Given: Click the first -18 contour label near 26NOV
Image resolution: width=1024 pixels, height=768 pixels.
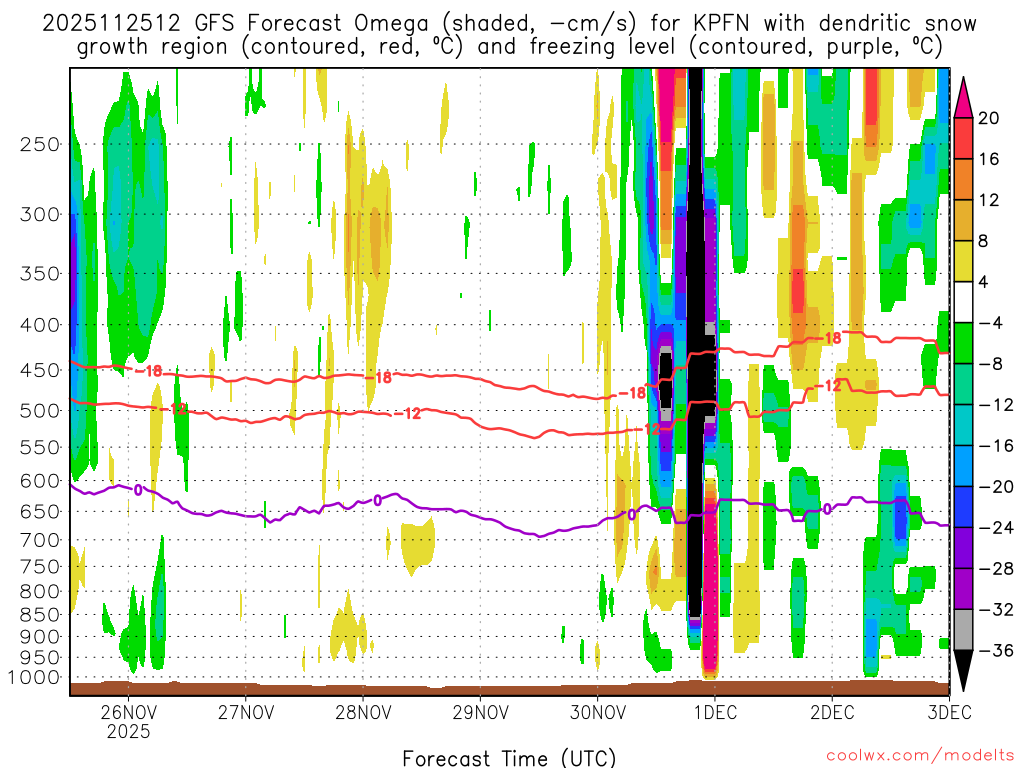Looking at the screenshot, I should tap(149, 371).
